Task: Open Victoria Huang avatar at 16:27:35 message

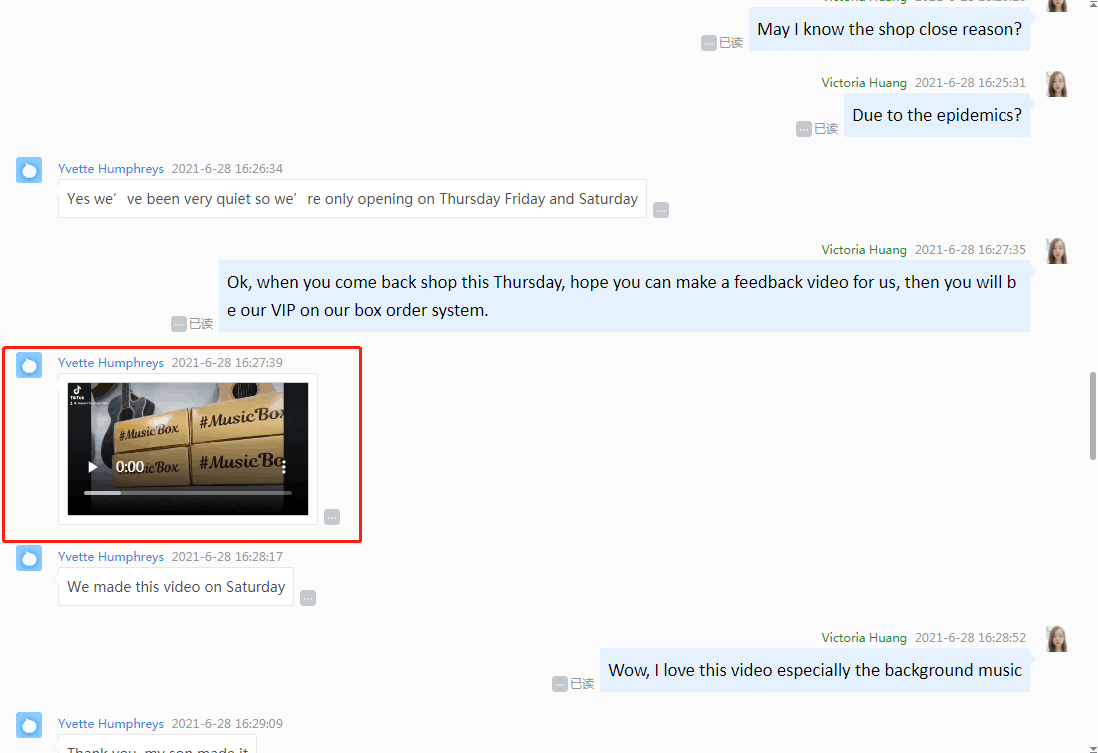Action: pos(1057,251)
